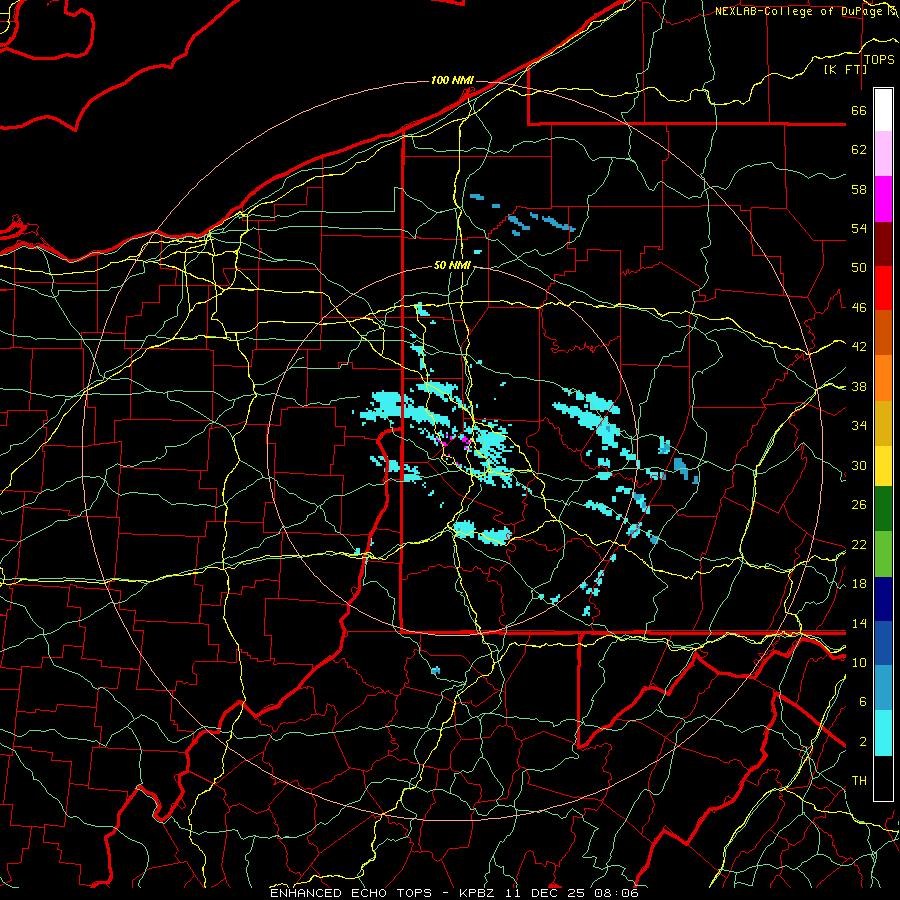
Task: Click the 62 value on the legend
Action: tap(859, 150)
